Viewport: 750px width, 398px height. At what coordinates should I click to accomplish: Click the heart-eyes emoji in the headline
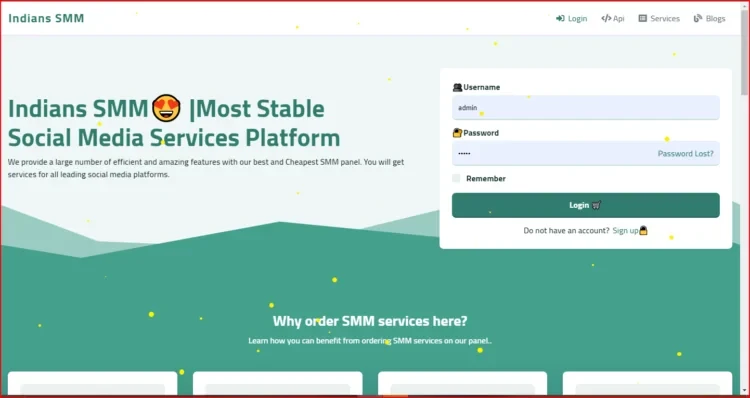click(166, 109)
